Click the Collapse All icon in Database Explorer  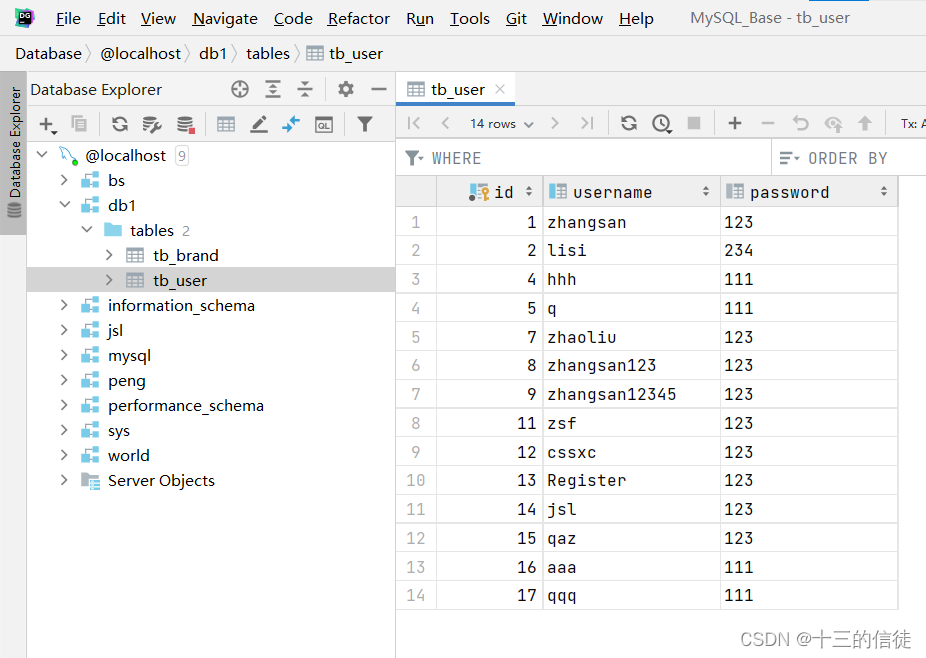305,89
